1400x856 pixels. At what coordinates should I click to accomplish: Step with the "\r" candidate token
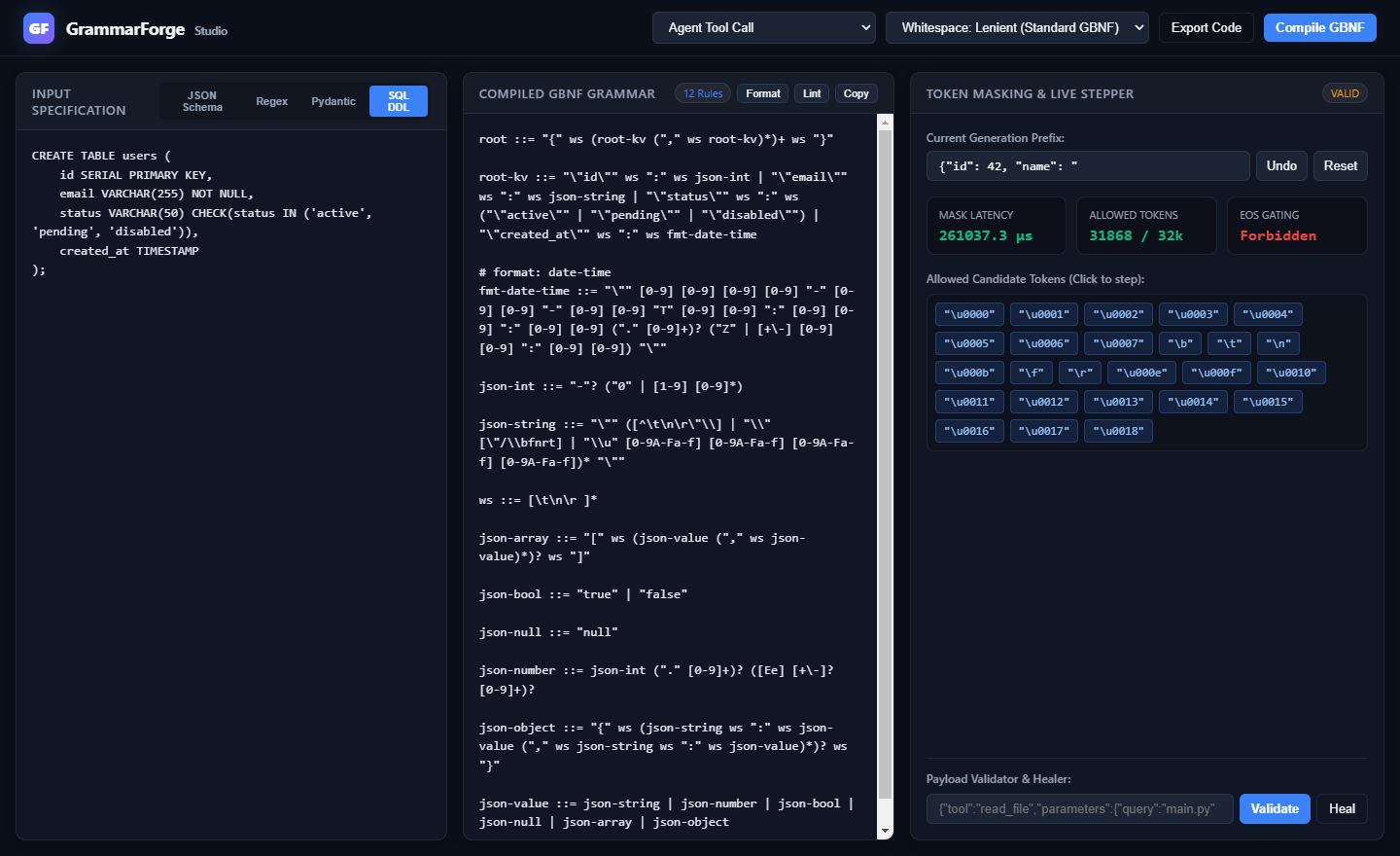1080,373
